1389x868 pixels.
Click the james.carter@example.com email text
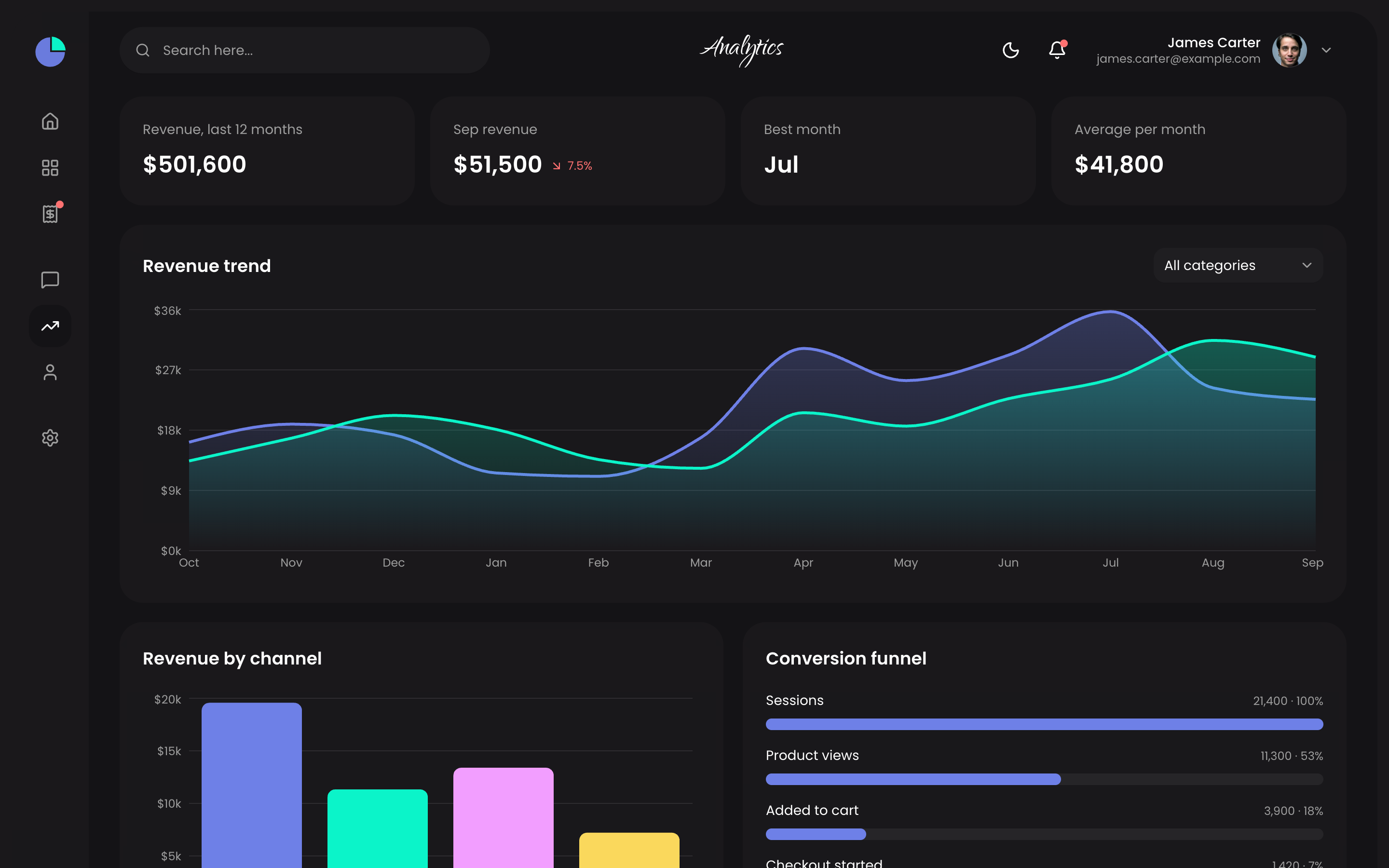pyautogui.click(x=1178, y=58)
